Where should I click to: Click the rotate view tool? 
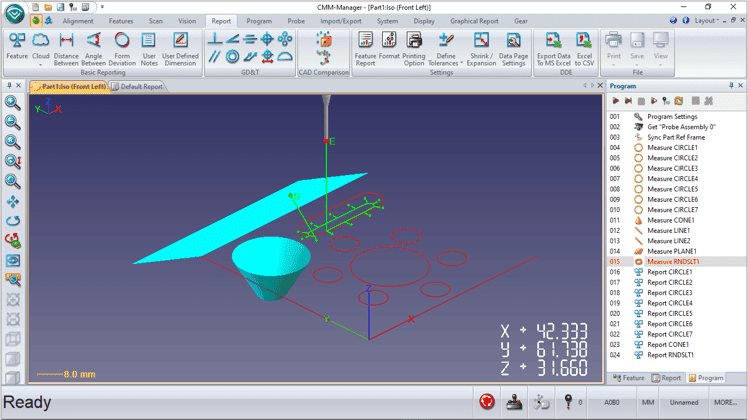pos(12,221)
